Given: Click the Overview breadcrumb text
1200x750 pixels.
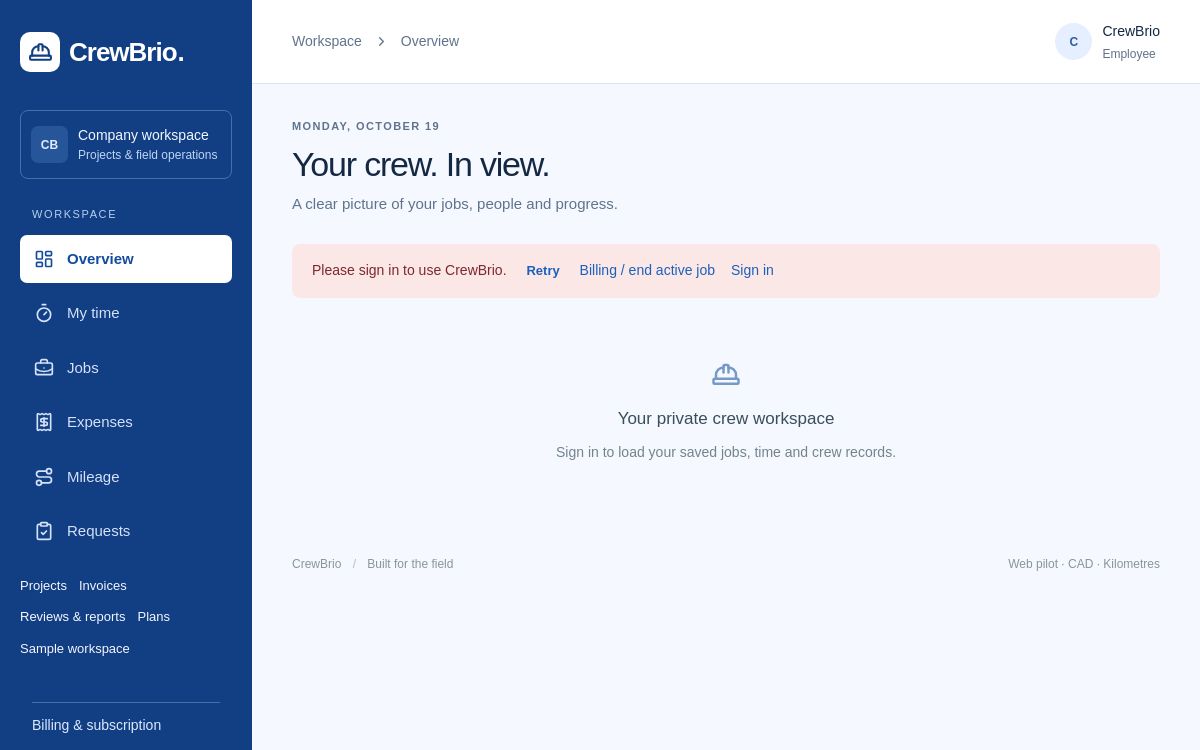Looking at the screenshot, I should (430, 41).
